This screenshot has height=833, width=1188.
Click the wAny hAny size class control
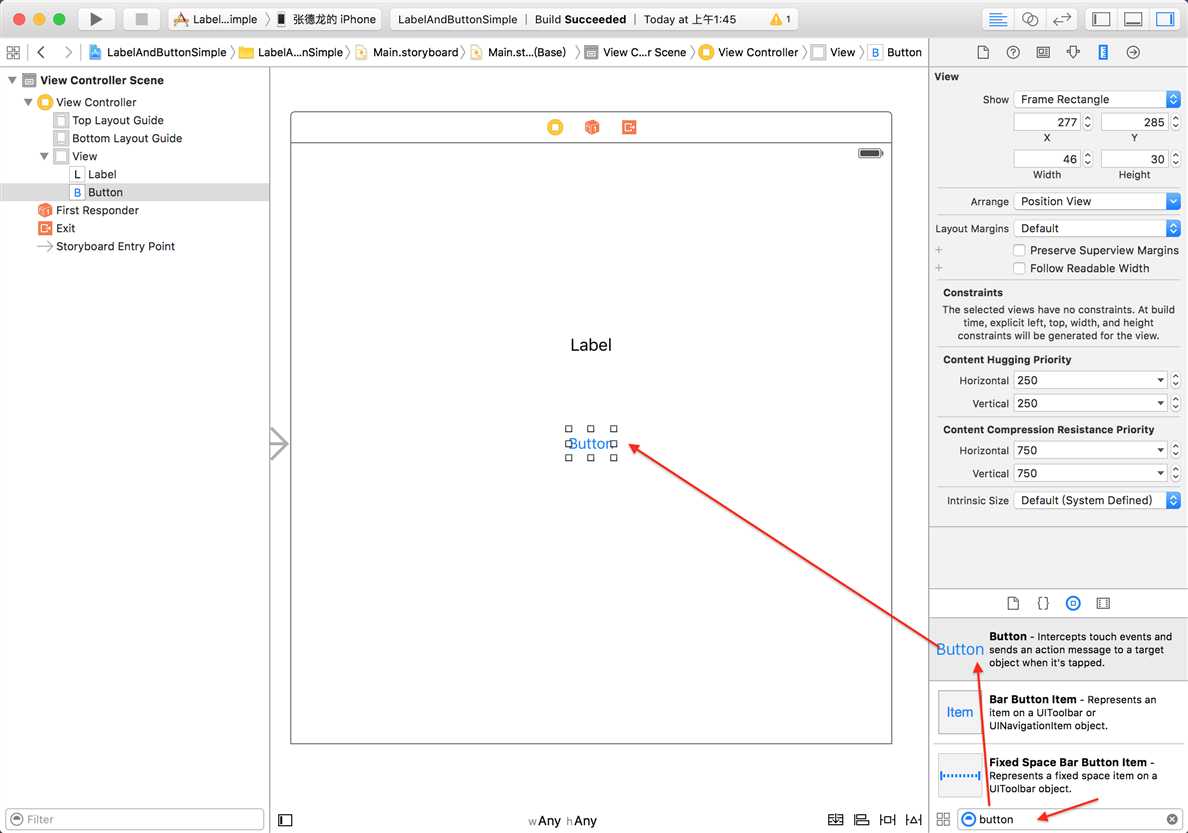562,821
